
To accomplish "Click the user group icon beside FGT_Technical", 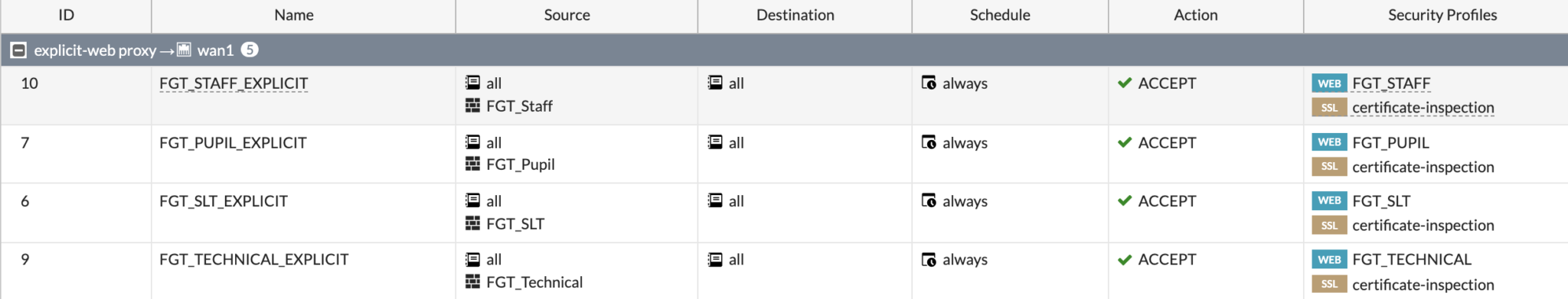I will click(473, 282).
